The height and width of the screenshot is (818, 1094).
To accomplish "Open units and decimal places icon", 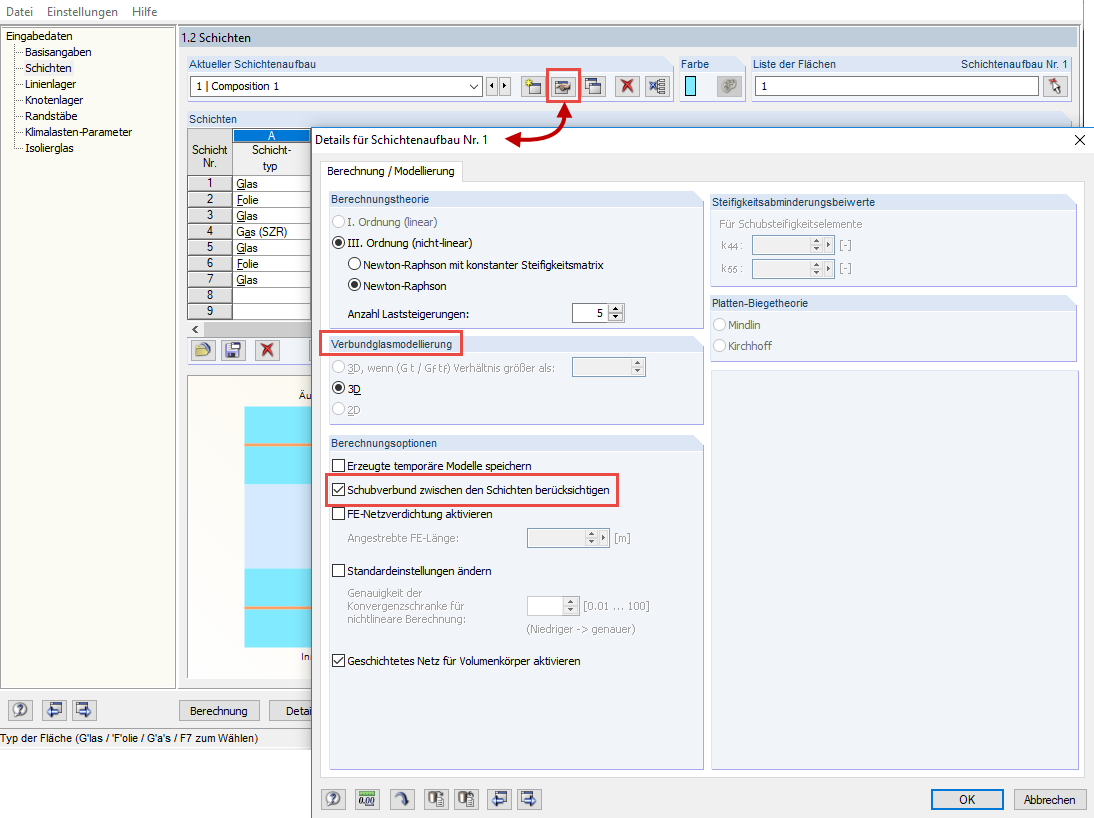I will click(367, 799).
